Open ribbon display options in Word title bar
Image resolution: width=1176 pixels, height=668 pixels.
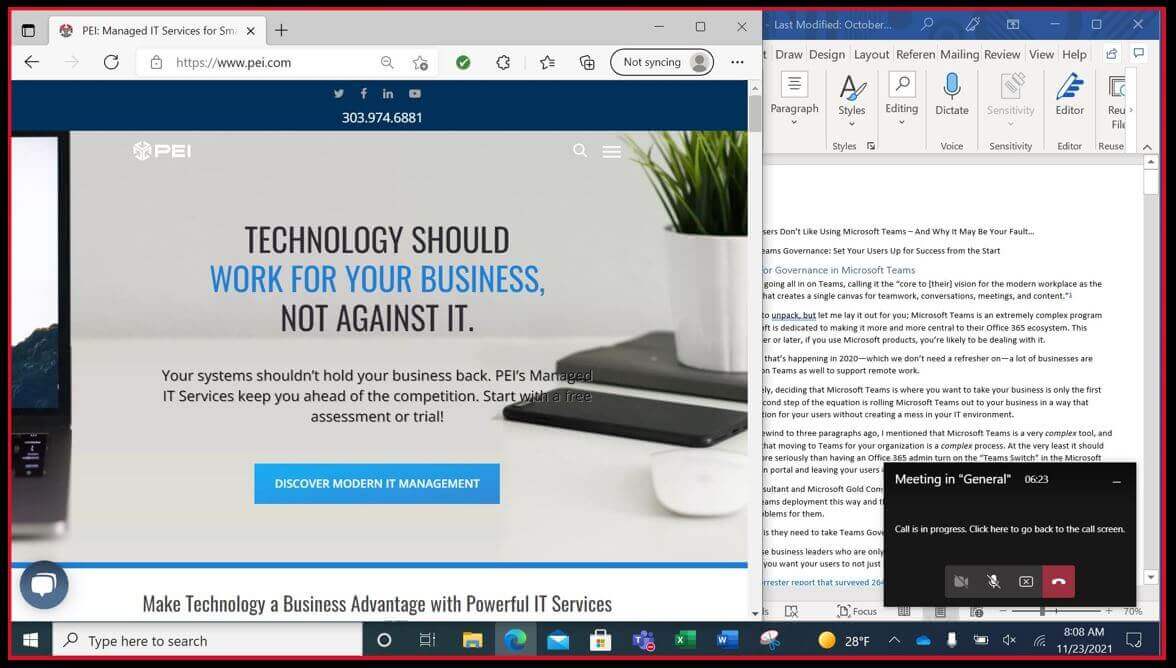(1012, 25)
